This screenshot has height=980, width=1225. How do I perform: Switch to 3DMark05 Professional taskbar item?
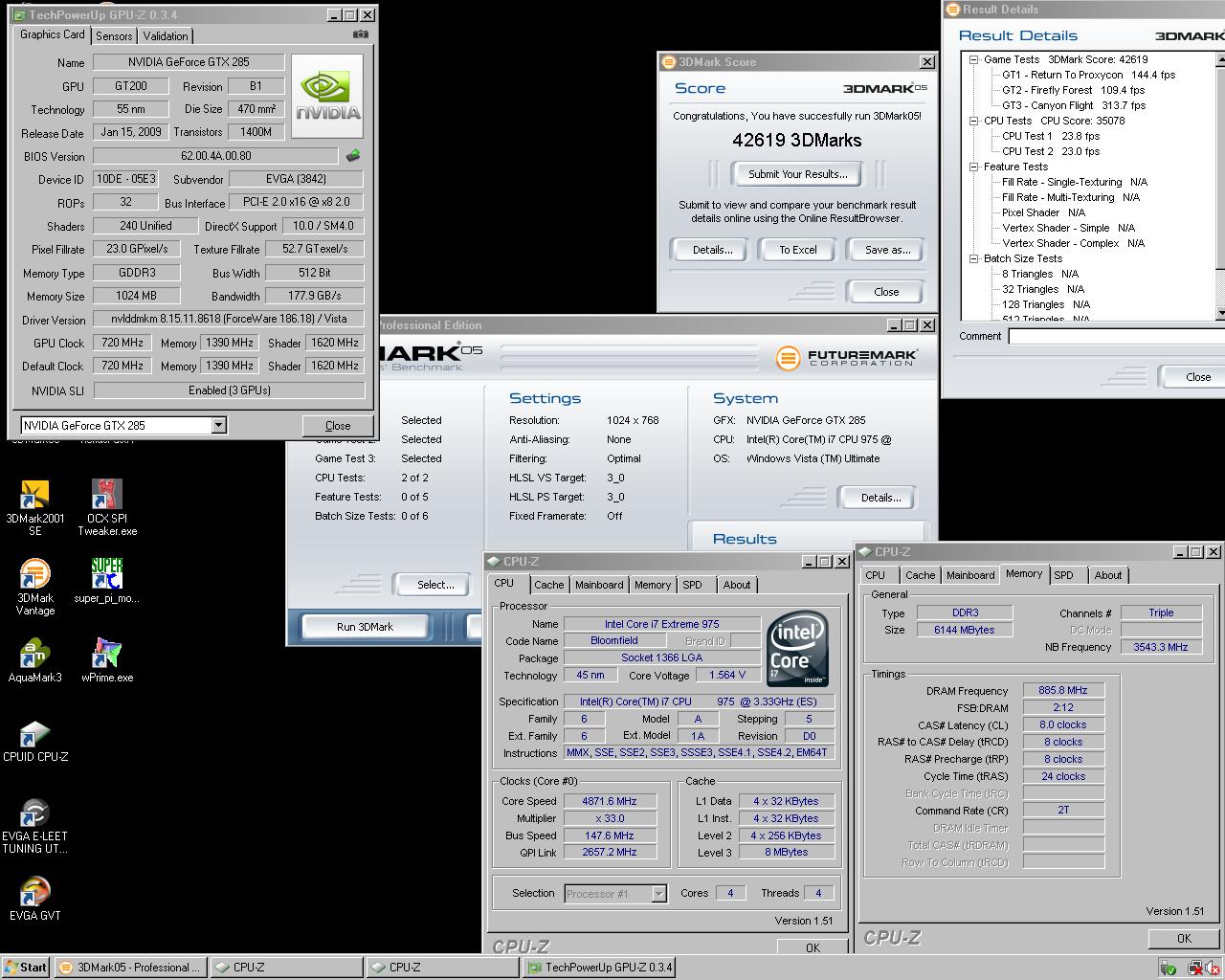coord(130,967)
